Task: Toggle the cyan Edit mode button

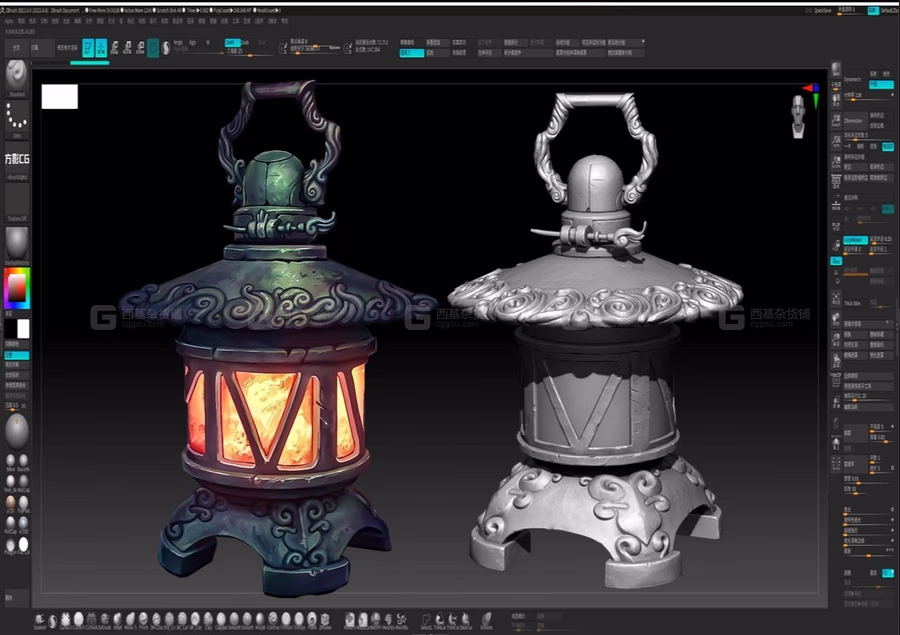Action: point(88,48)
